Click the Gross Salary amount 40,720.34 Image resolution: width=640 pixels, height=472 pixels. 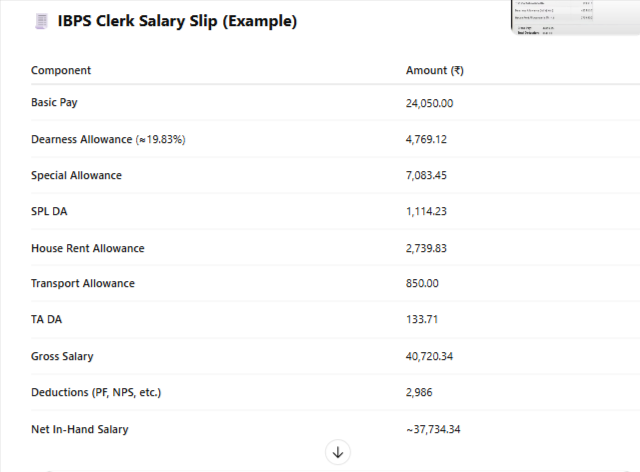(430, 356)
